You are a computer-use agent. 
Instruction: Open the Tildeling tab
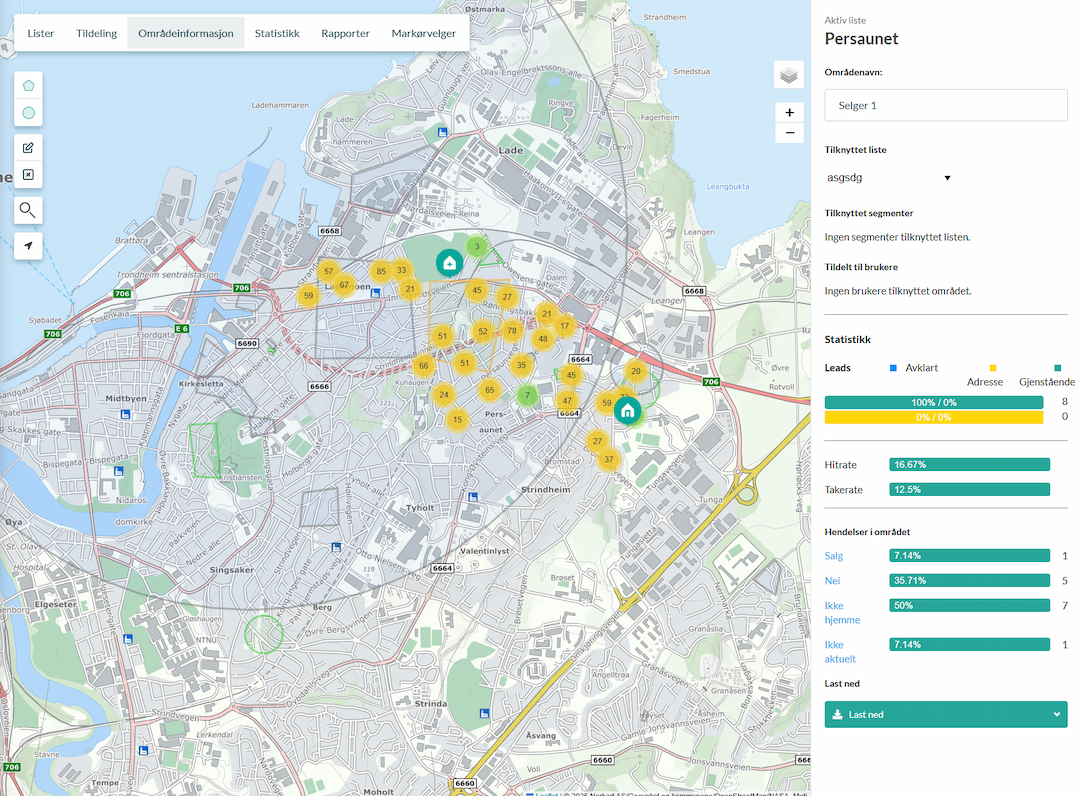96,33
